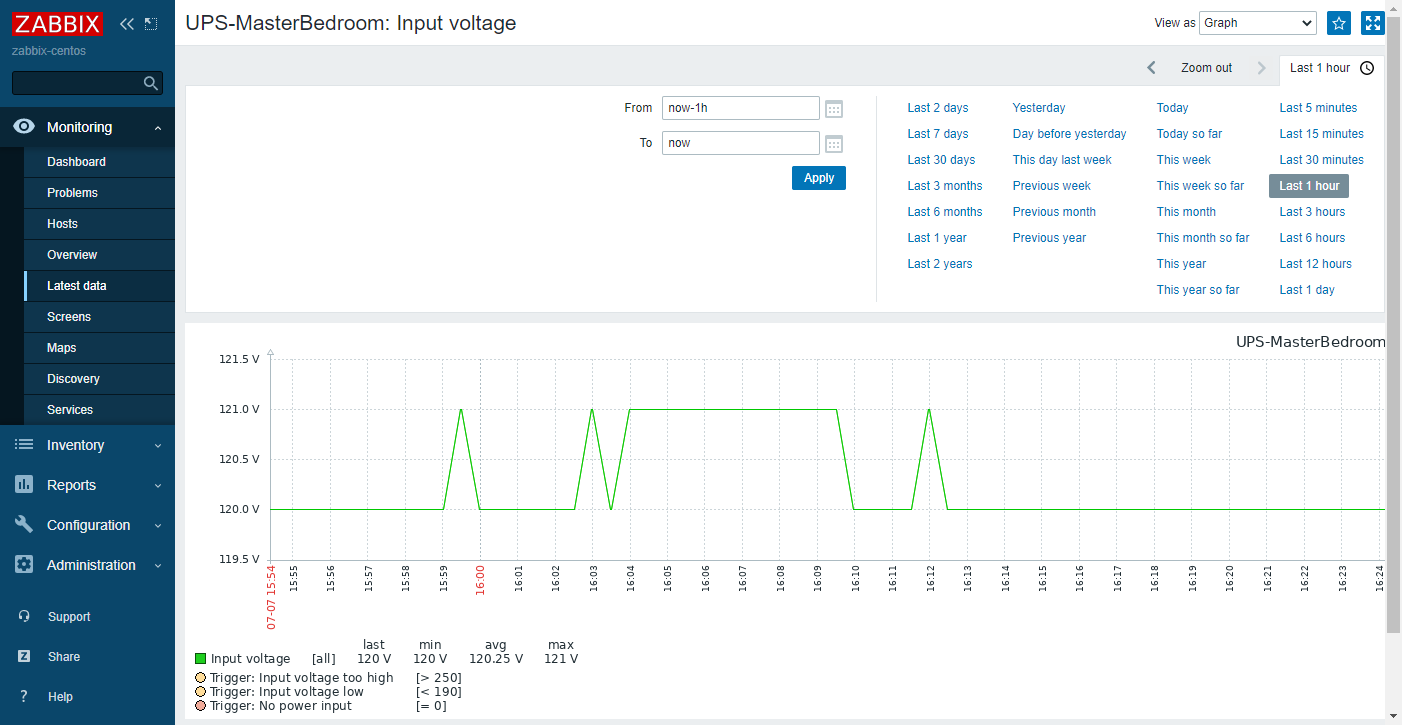Click the green Input voltage legend swatch
Screen dimensions: 1402x725
point(199,658)
